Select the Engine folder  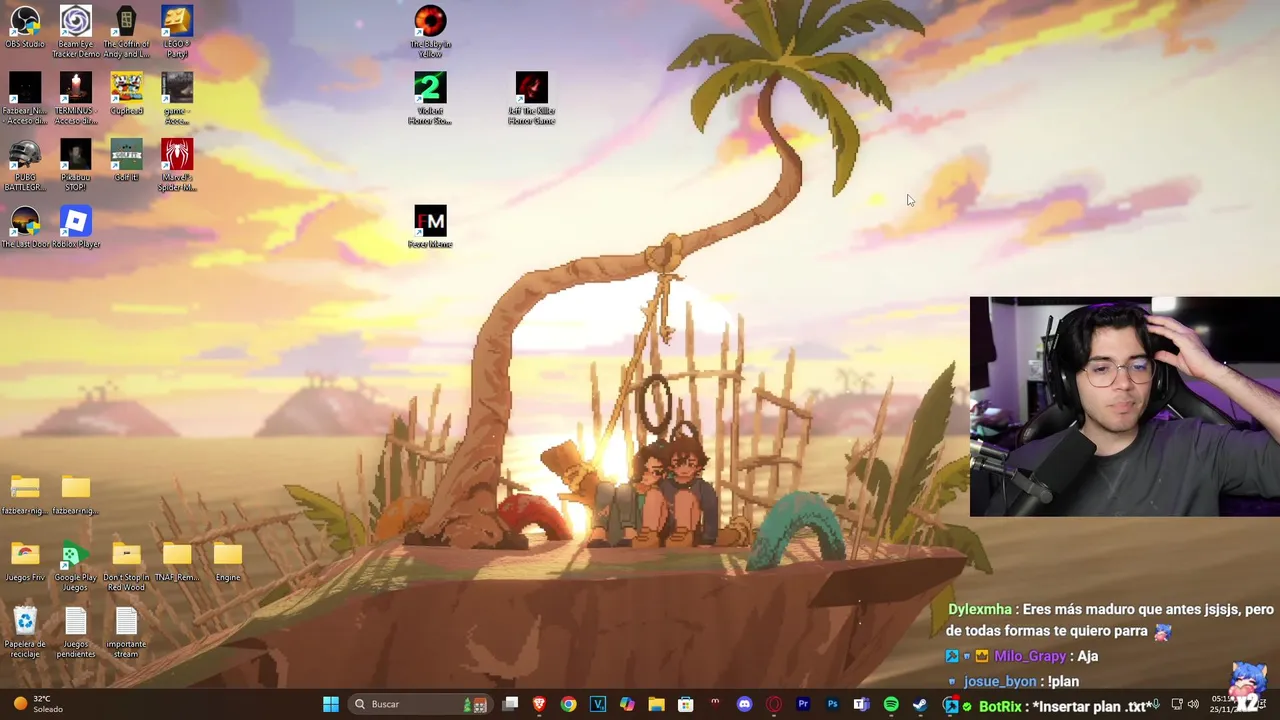pyautogui.click(x=228, y=561)
